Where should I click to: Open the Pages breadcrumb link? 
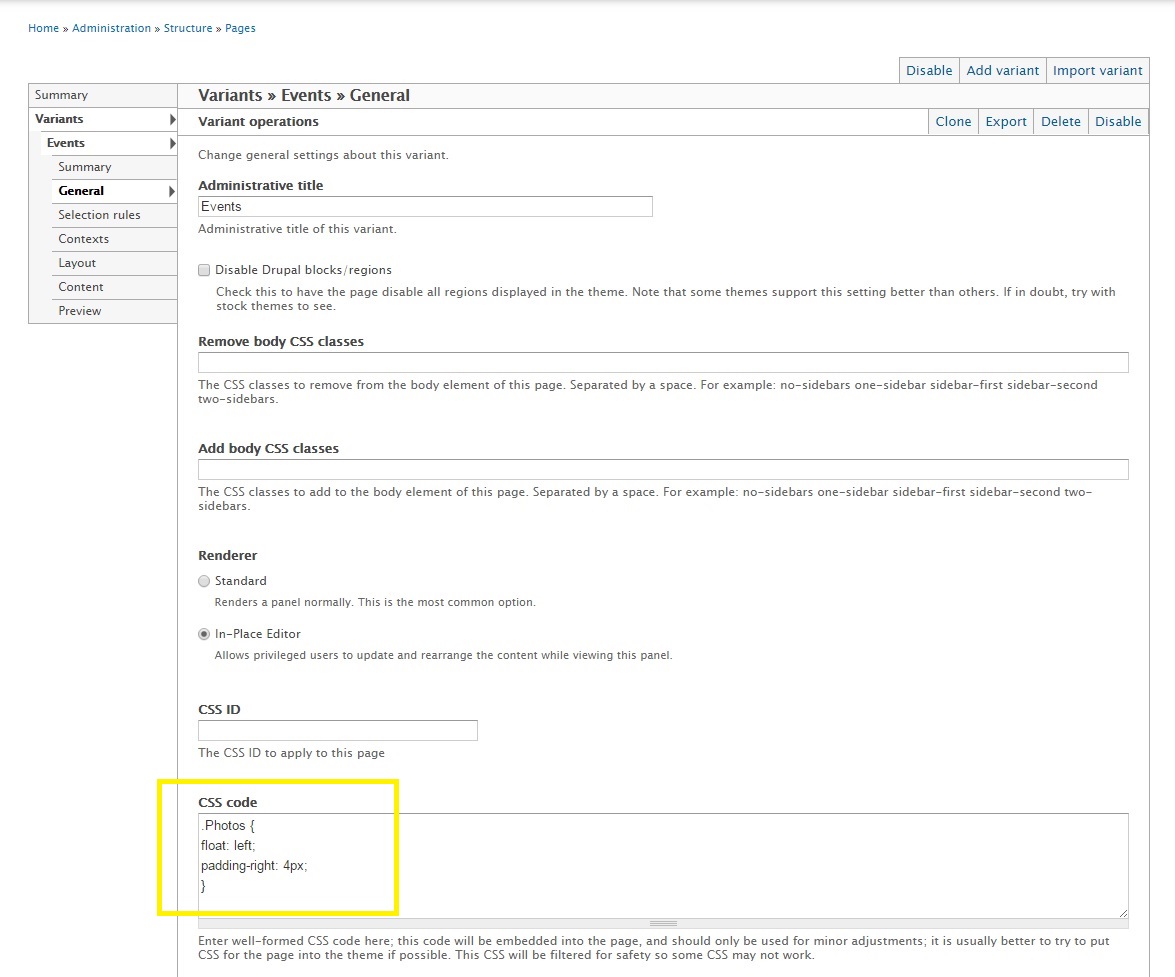(240, 28)
